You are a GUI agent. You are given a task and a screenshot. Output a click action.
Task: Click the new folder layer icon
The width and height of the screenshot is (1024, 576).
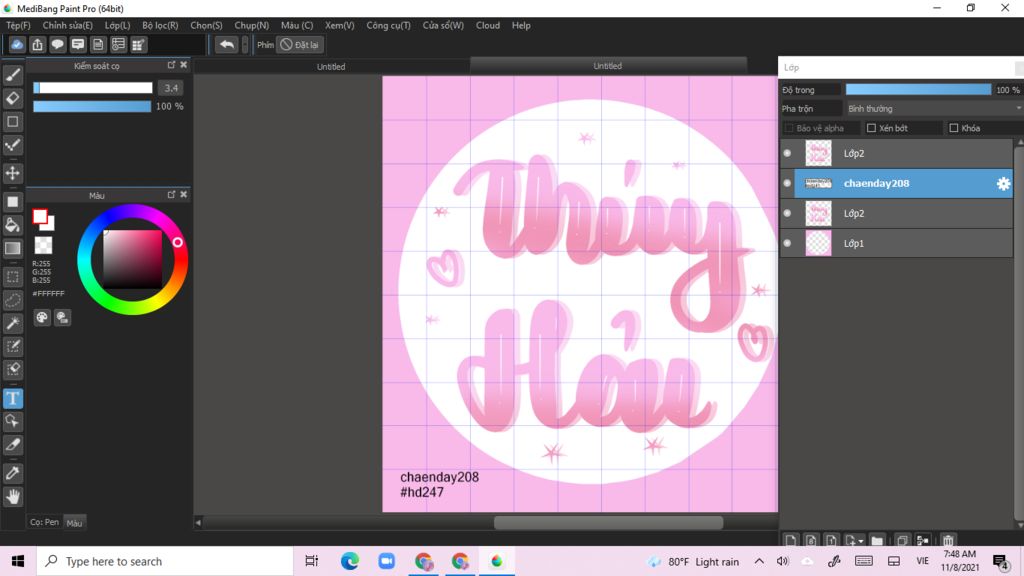coord(877,541)
